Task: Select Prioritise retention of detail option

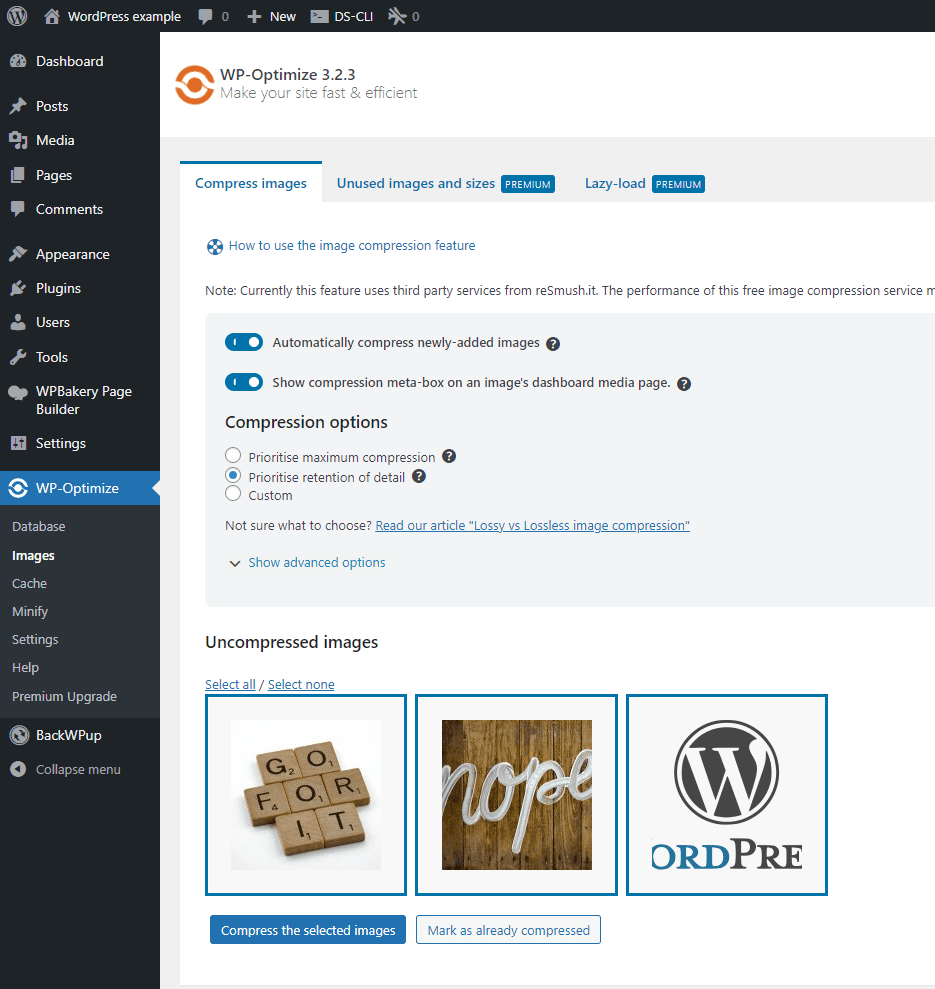Action: (x=233, y=475)
